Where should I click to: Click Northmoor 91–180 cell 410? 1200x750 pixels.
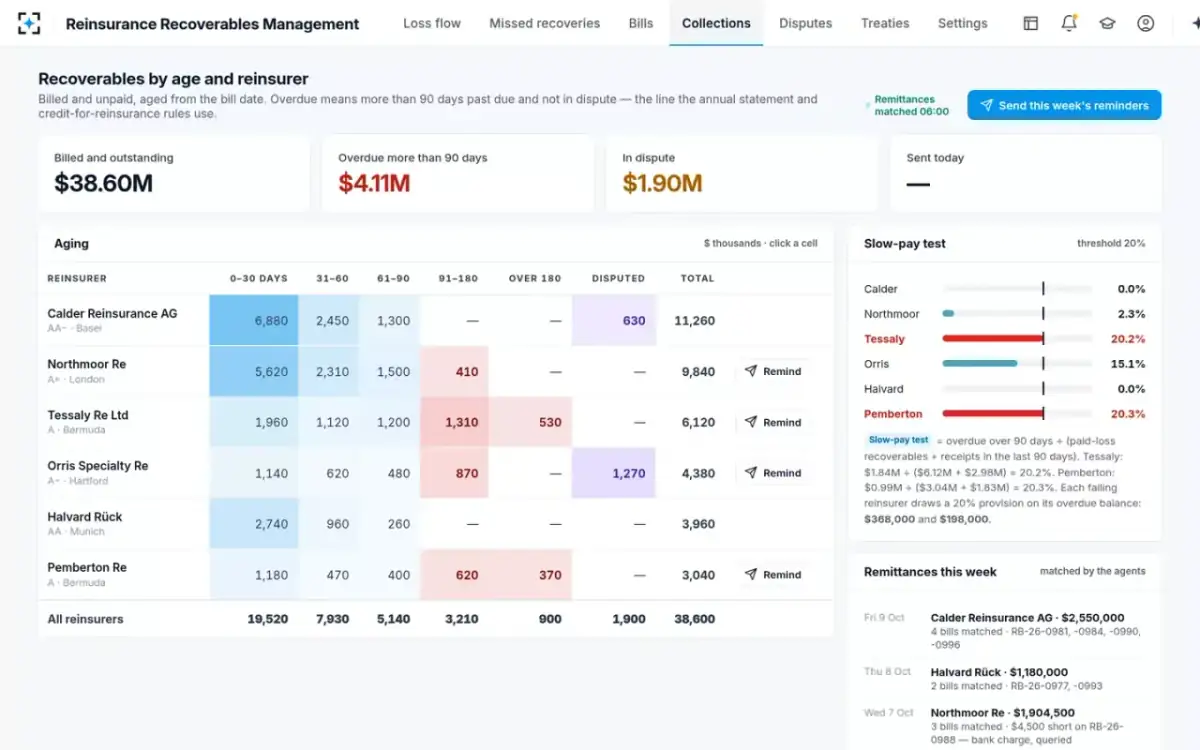[455, 371]
